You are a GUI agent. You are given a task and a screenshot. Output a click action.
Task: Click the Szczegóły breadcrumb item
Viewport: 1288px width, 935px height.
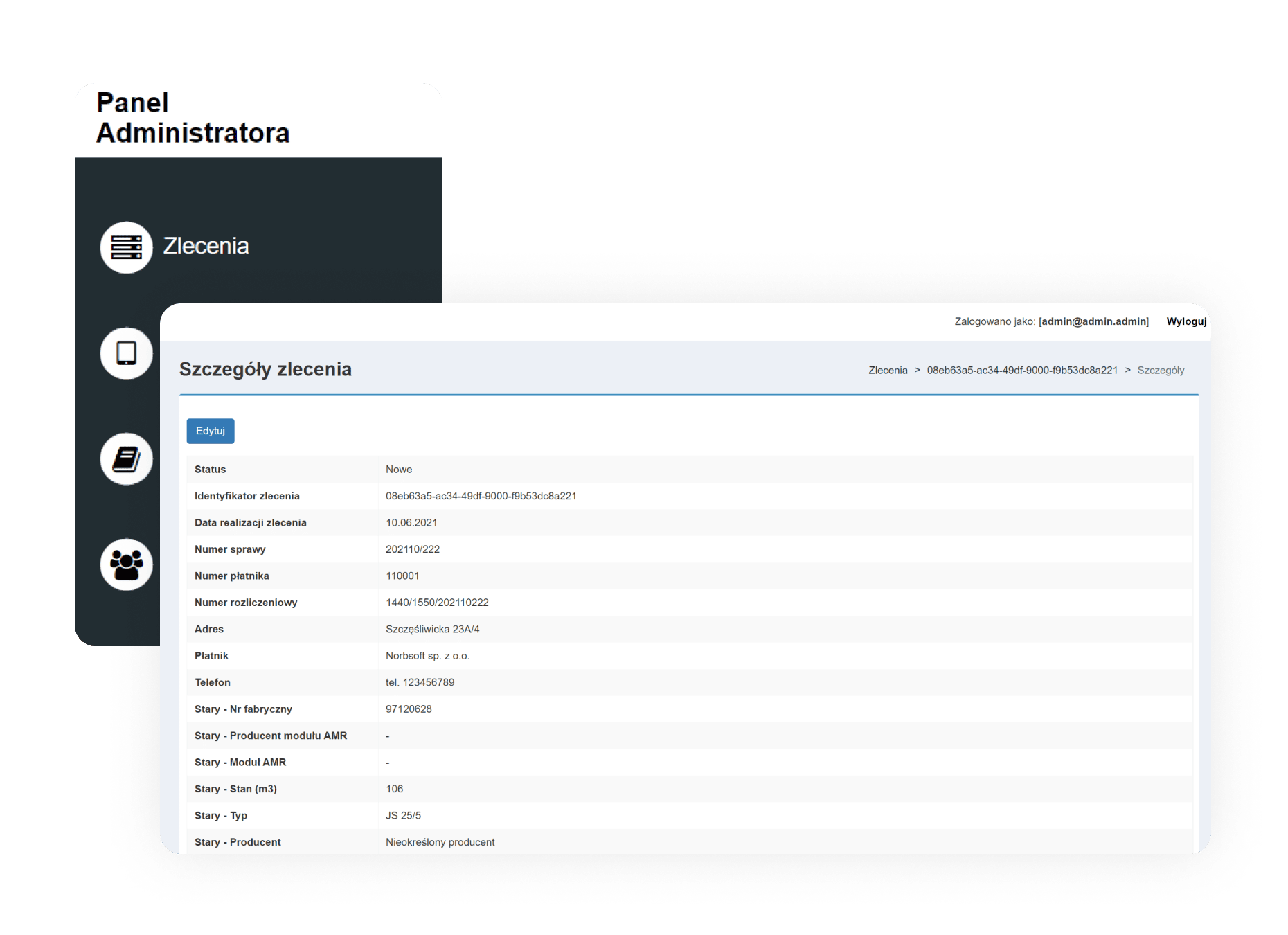pyautogui.click(x=1161, y=371)
